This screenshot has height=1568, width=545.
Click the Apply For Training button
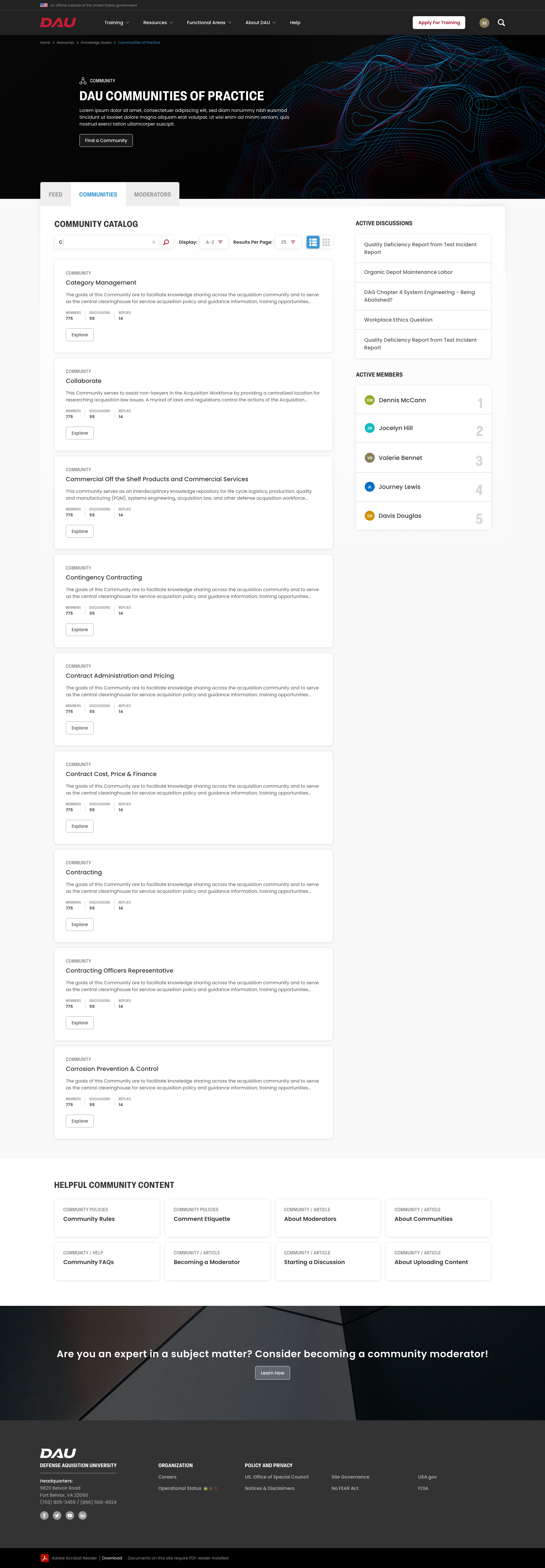pos(439,22)
